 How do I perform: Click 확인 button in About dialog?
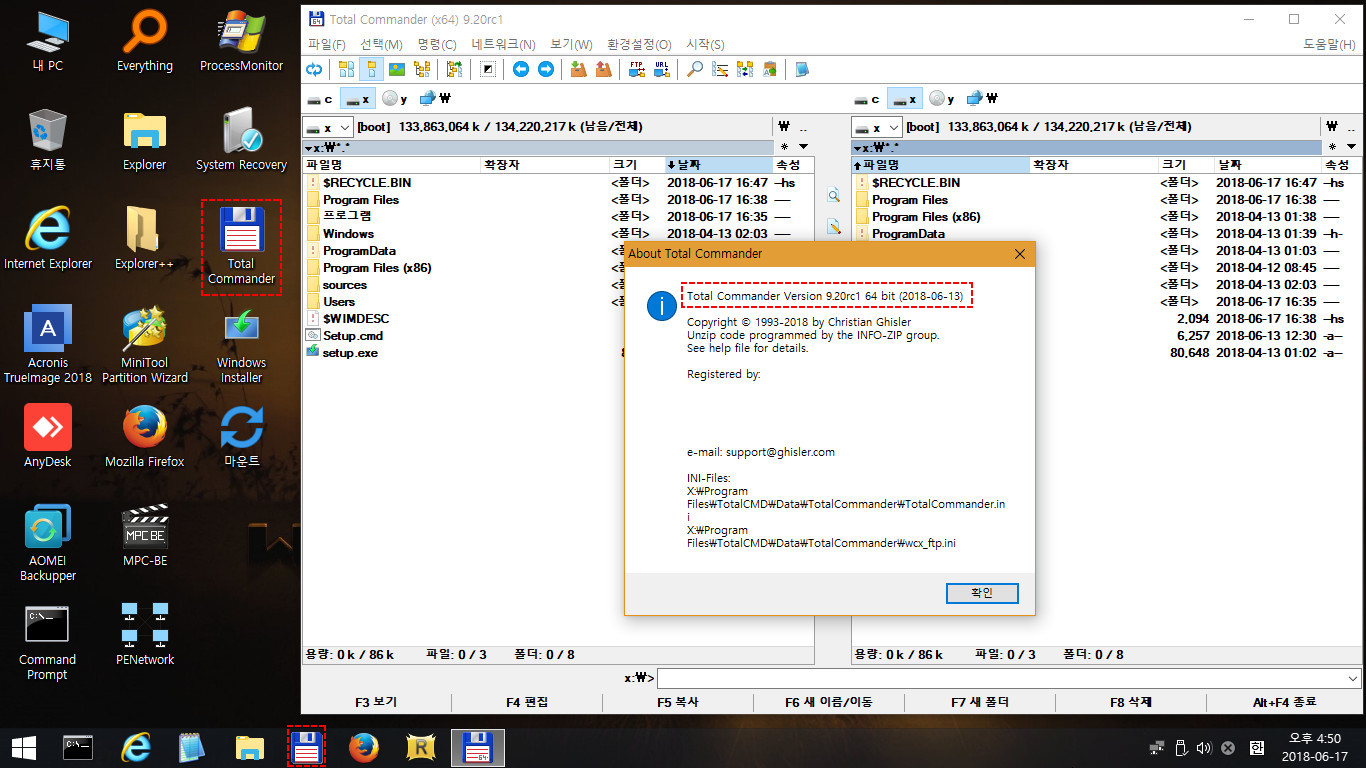click(982, 593)
